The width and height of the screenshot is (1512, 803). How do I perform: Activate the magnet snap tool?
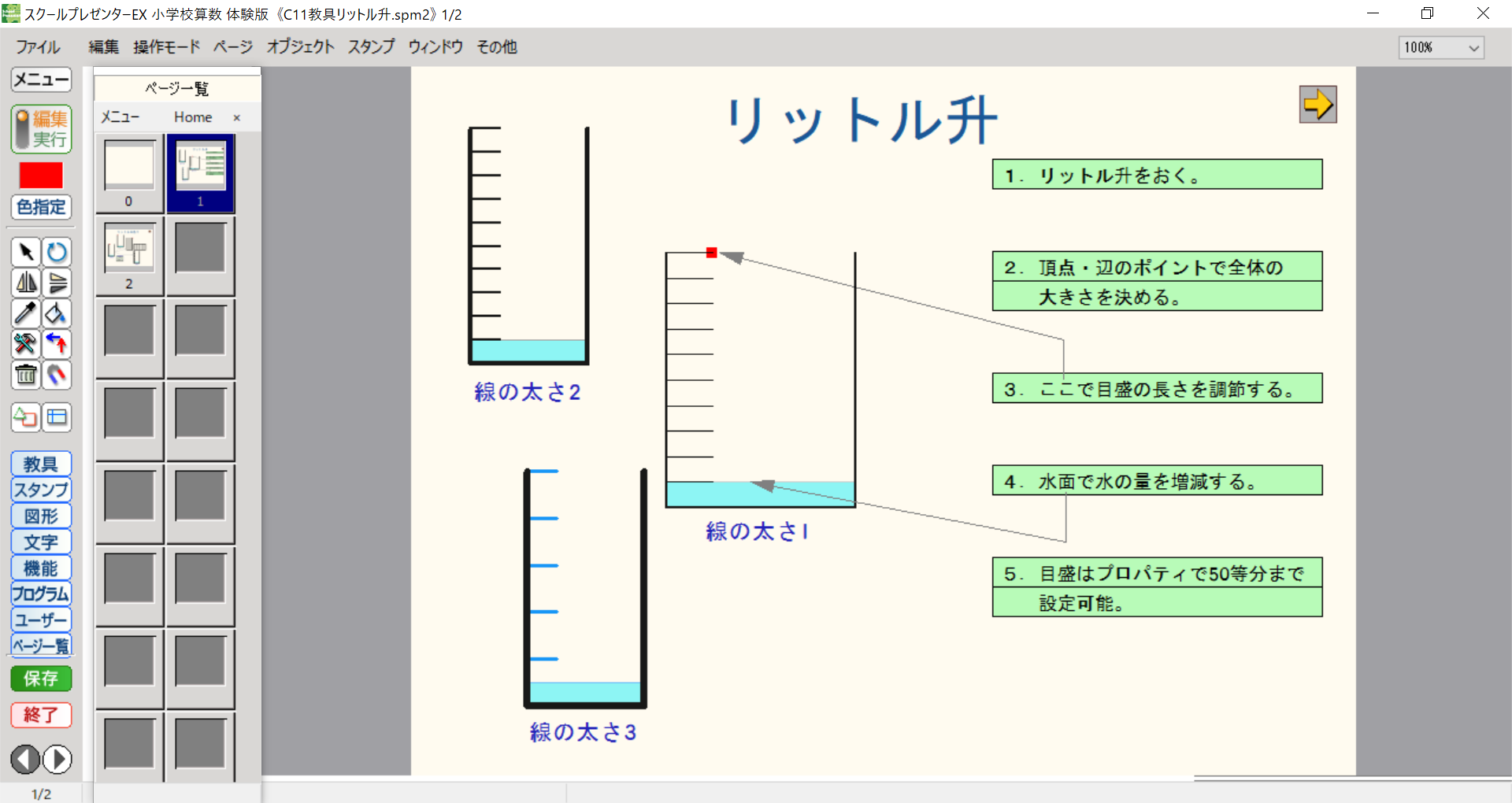click(x=57, y=375)
